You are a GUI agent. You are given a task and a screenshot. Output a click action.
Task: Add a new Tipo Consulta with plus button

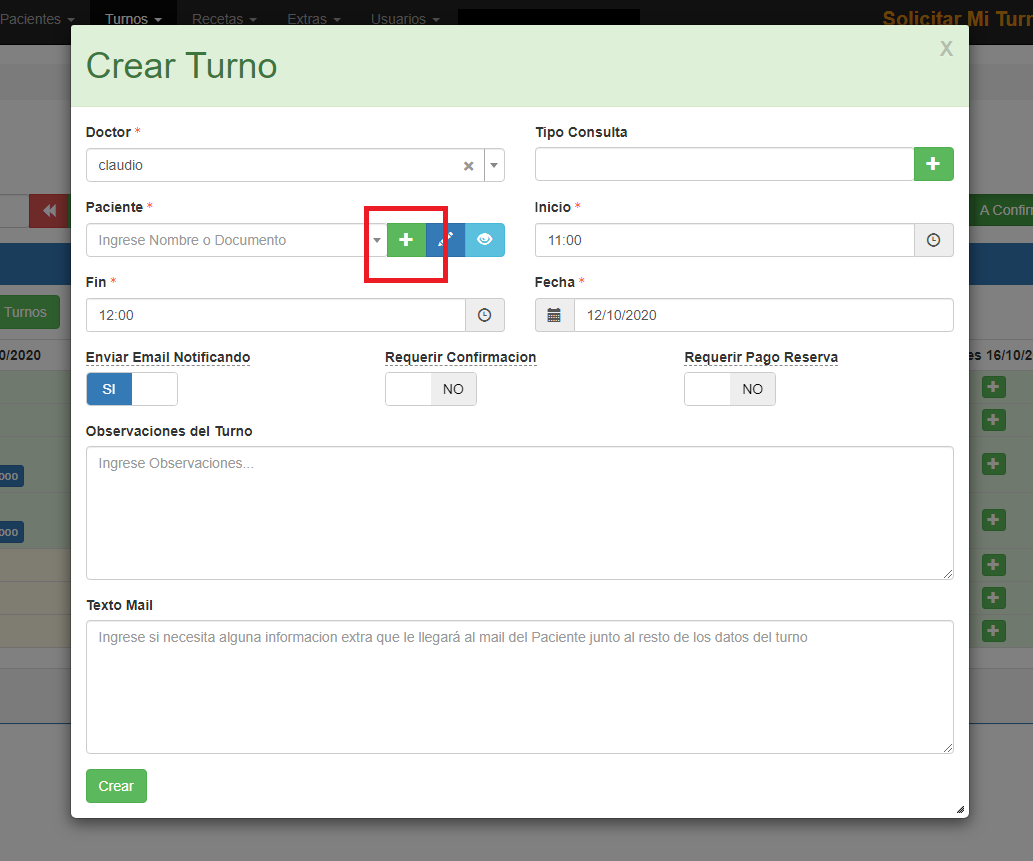(x=933, y=164)
